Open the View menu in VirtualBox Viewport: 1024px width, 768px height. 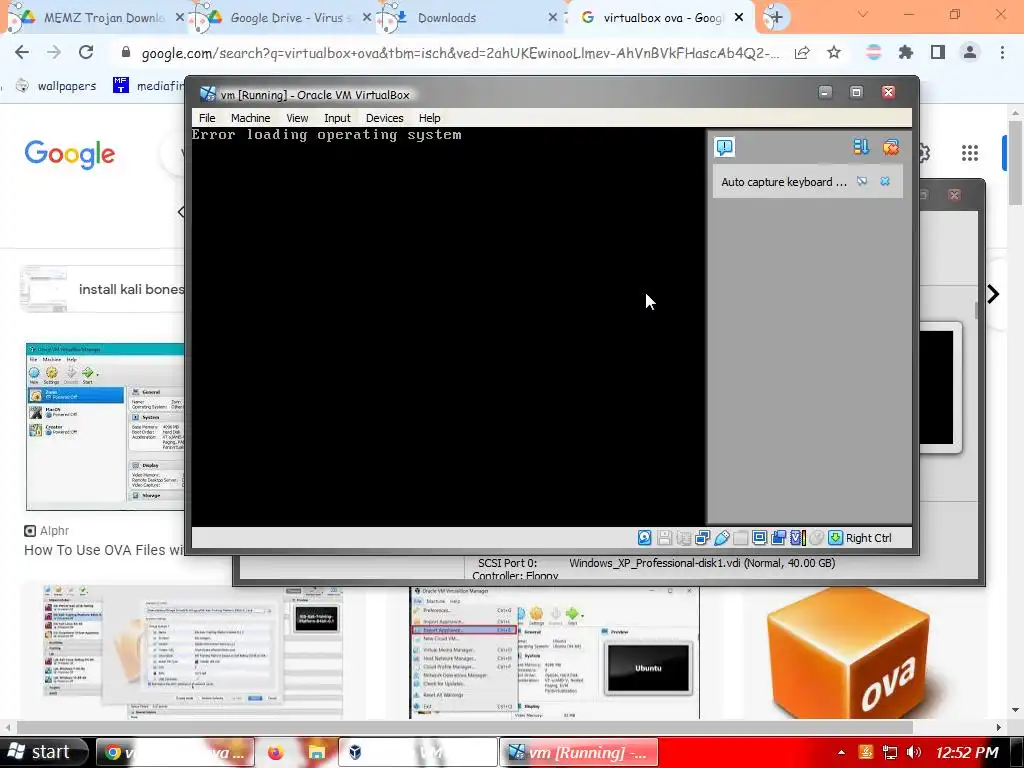297,118
